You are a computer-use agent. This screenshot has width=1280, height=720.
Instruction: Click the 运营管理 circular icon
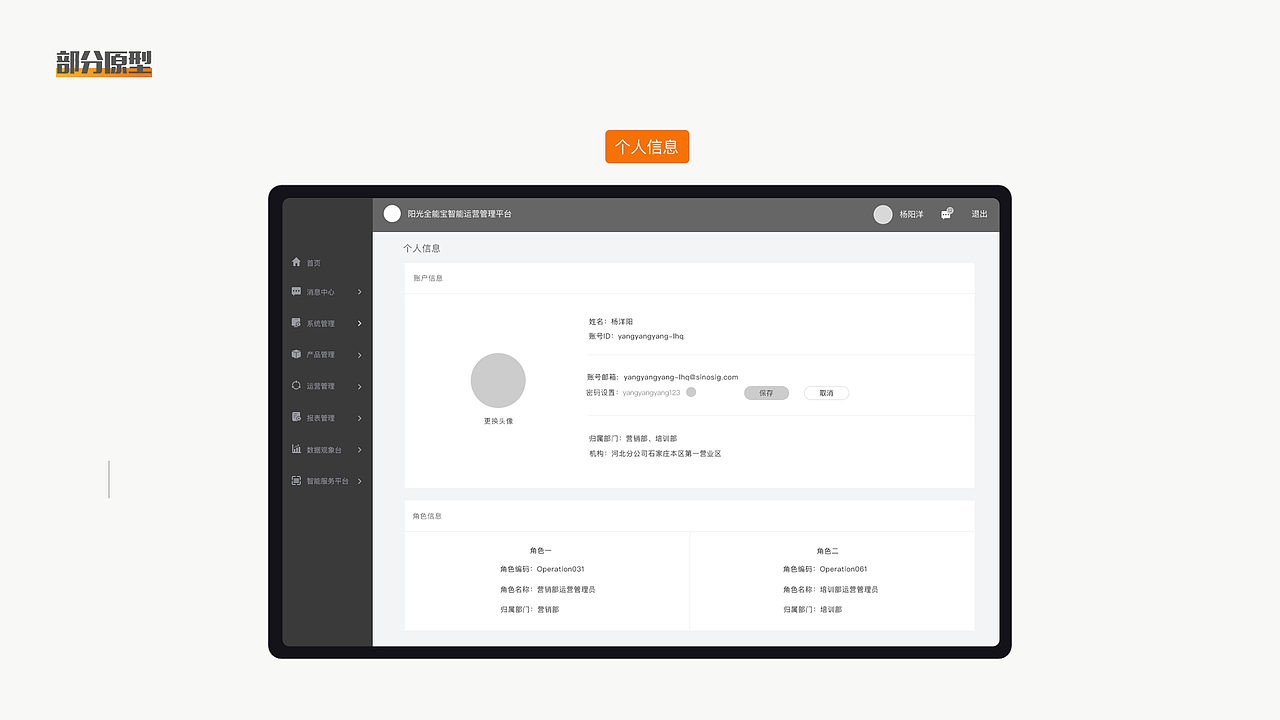(296, 385)
